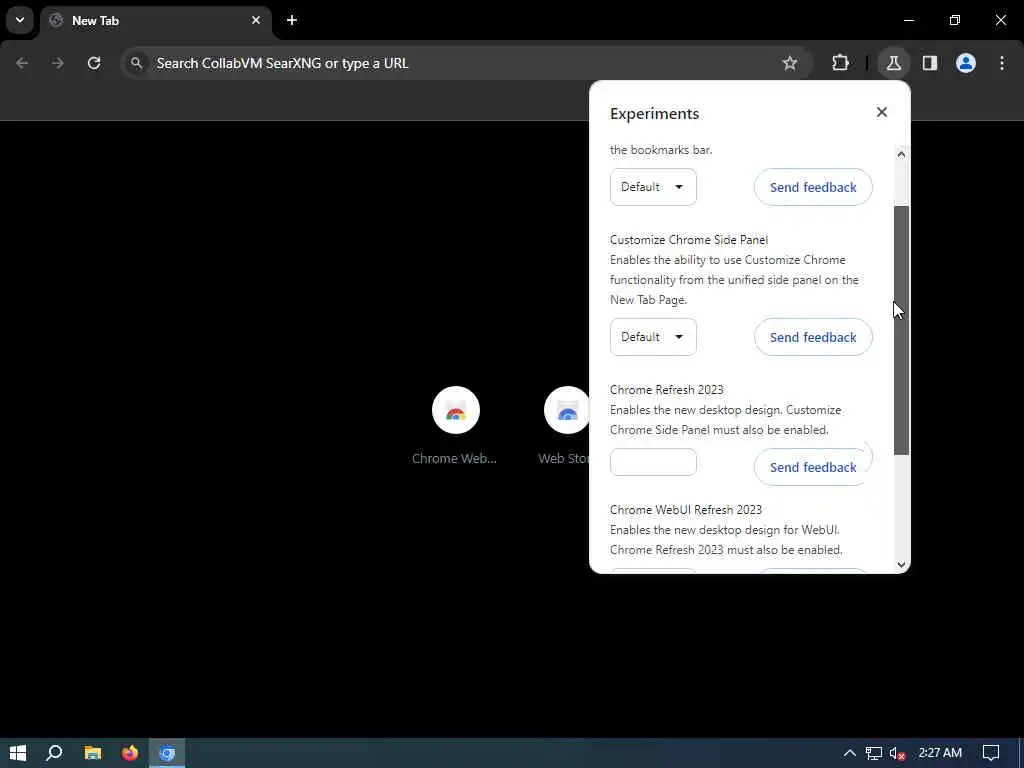Open the Windows Start menu

tap(18, 753)
